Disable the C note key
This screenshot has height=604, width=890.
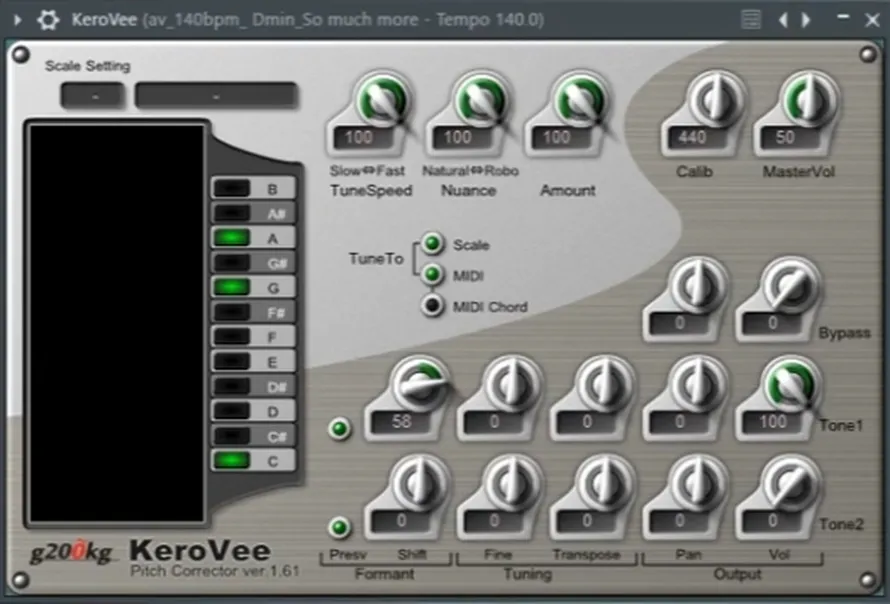coord(253,460)
